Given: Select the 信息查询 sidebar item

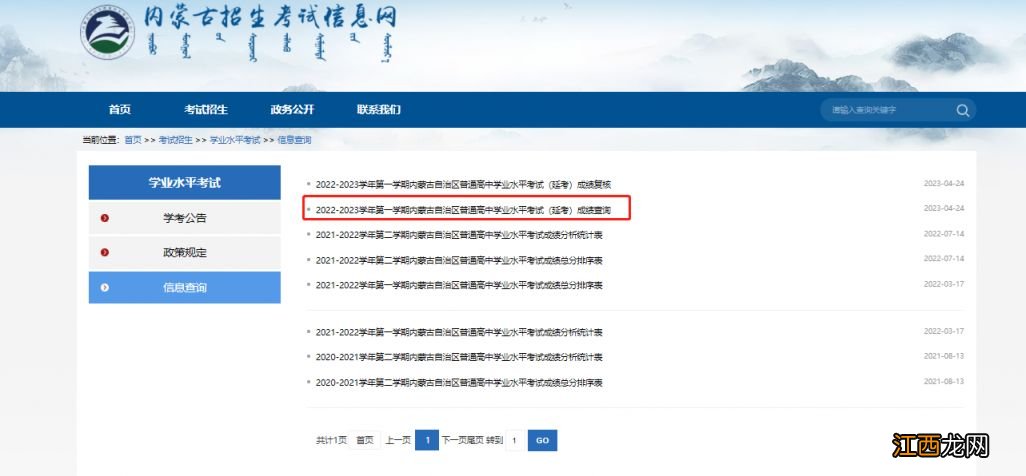Looking at the screenshot, I should pos(185,287).
